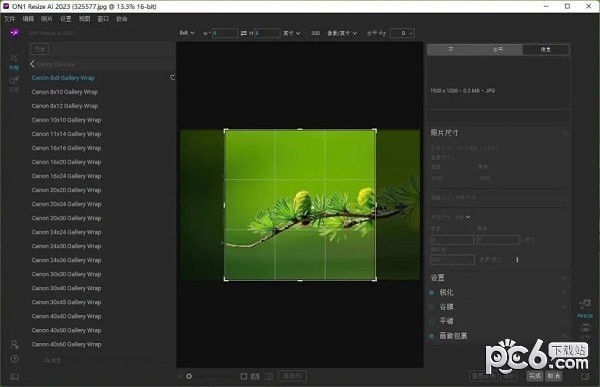Click the print icon below Resize
Image resolution: width=600 pixels, height=387 pixels.
pyautogui.click(x=585, y=328)
